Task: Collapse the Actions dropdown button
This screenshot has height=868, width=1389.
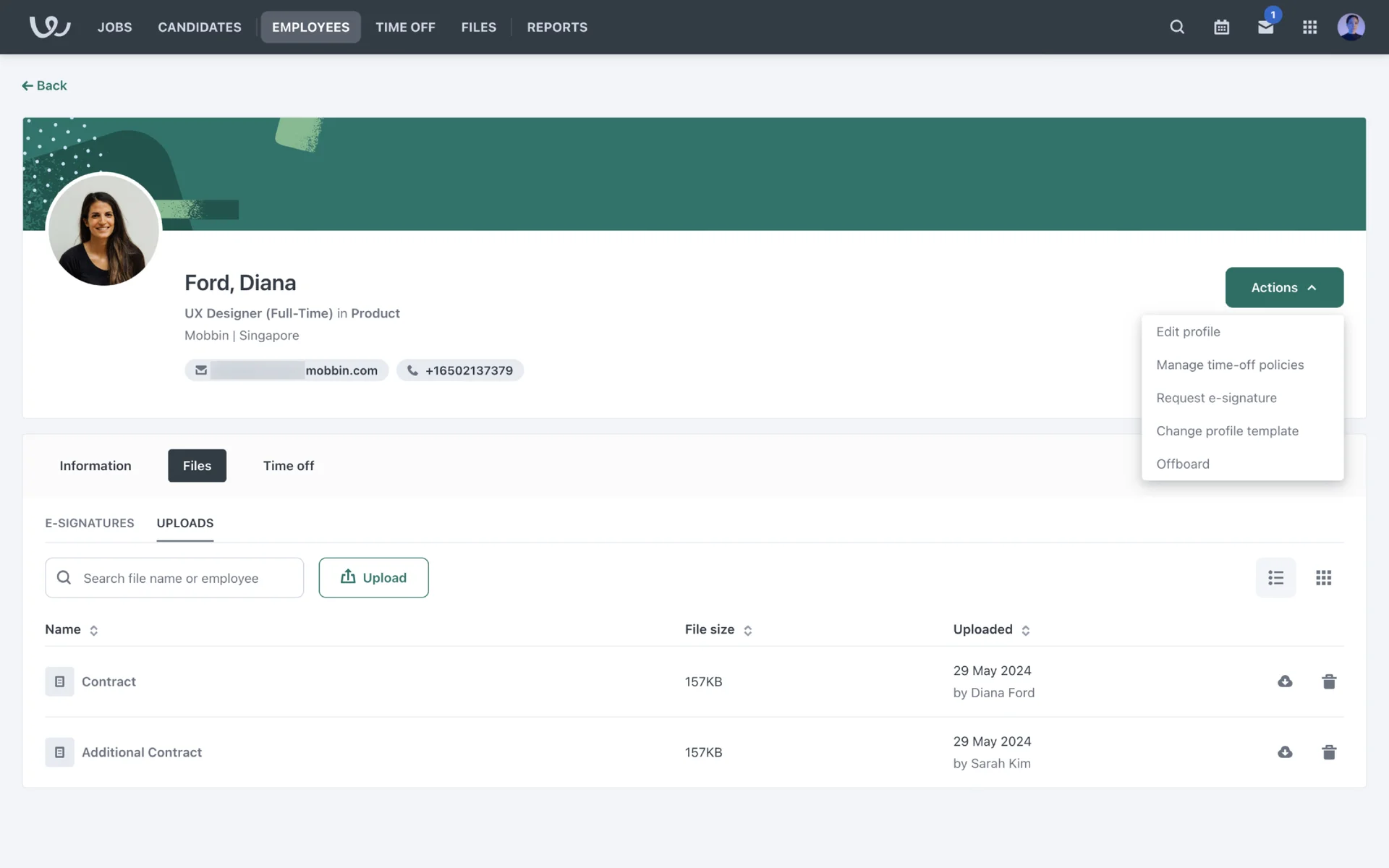Action: point(1284,288)
